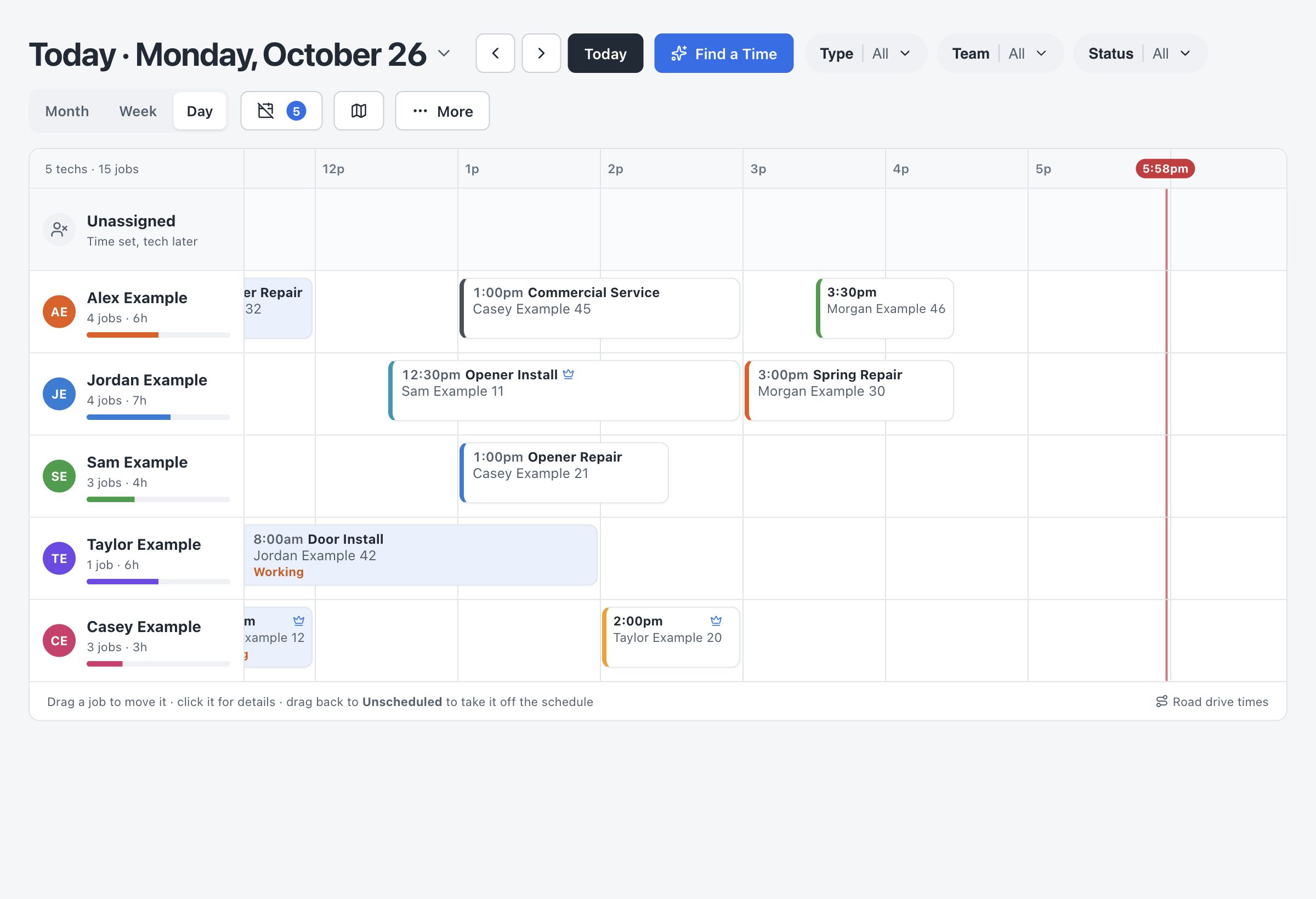Click the Unassigned row label
1316x899 pixels.
(x=131, y=221)
